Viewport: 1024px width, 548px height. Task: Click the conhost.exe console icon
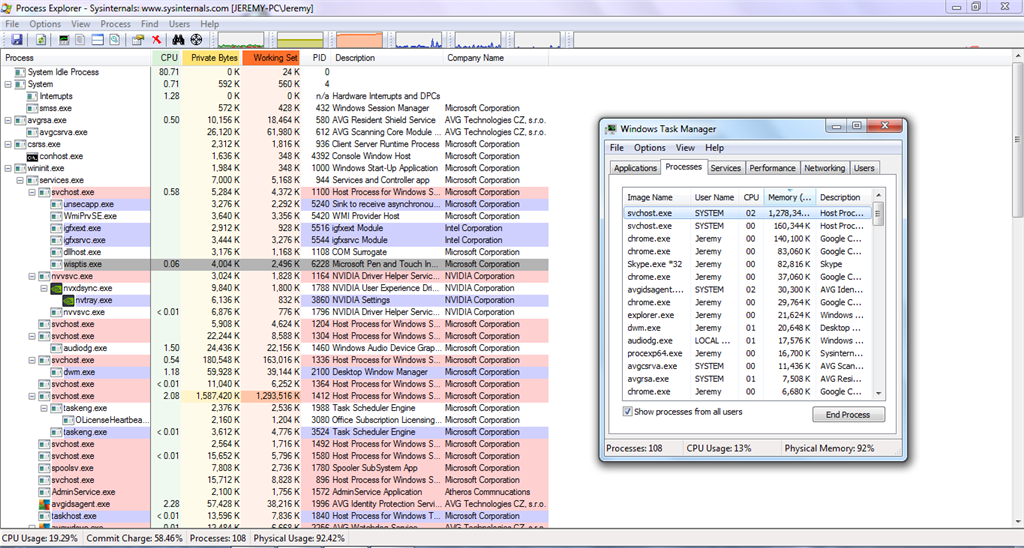32,156
